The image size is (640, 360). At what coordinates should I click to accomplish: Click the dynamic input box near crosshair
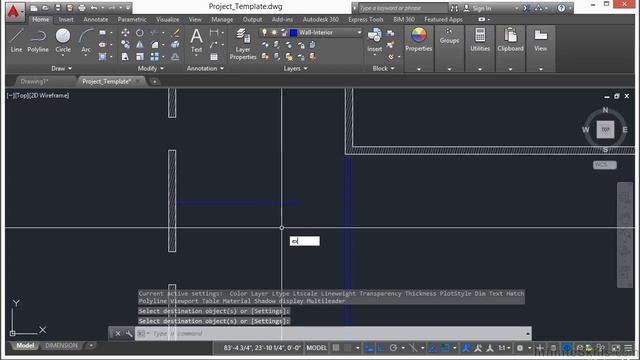pos(304,241)
